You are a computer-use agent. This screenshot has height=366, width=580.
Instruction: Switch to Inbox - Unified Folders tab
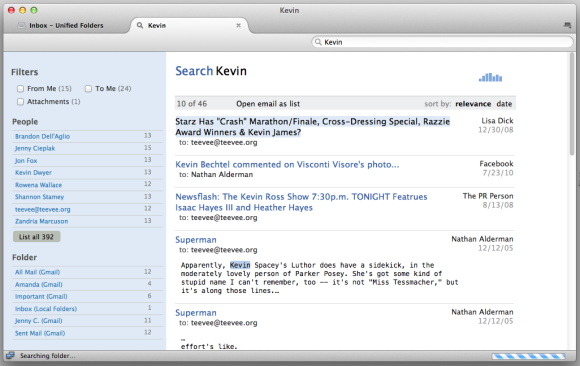click(67, 25)
